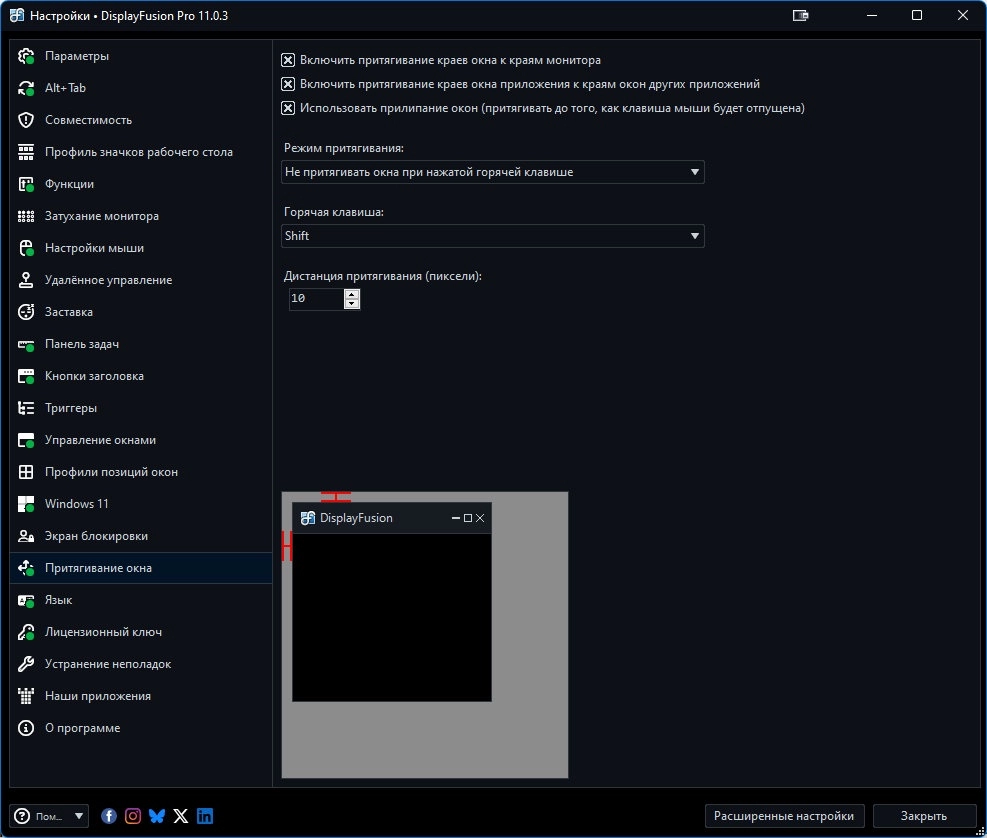Increase snap distance with up arrow

coord(351,294)
